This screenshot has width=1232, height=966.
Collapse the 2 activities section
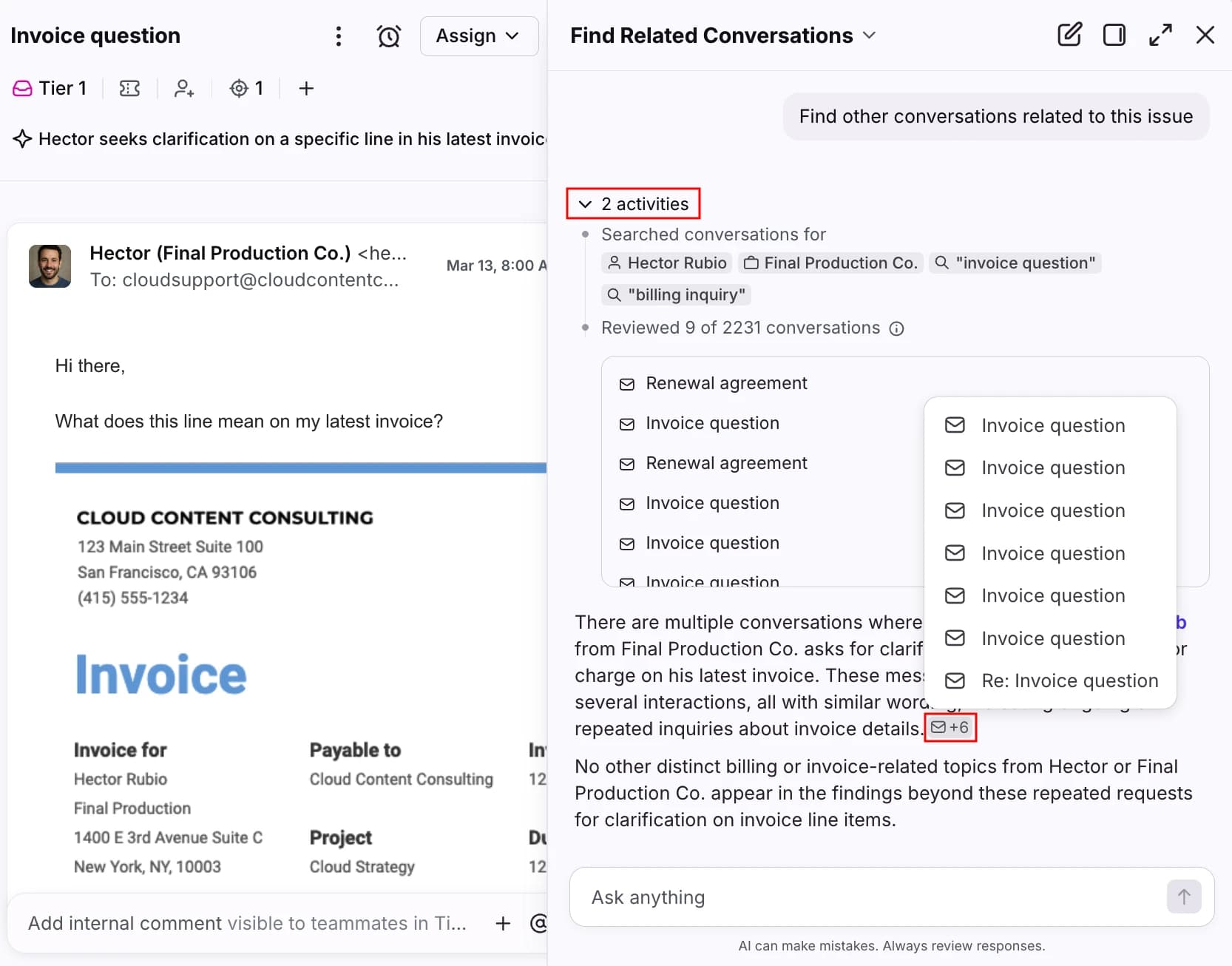click(633, 203)
